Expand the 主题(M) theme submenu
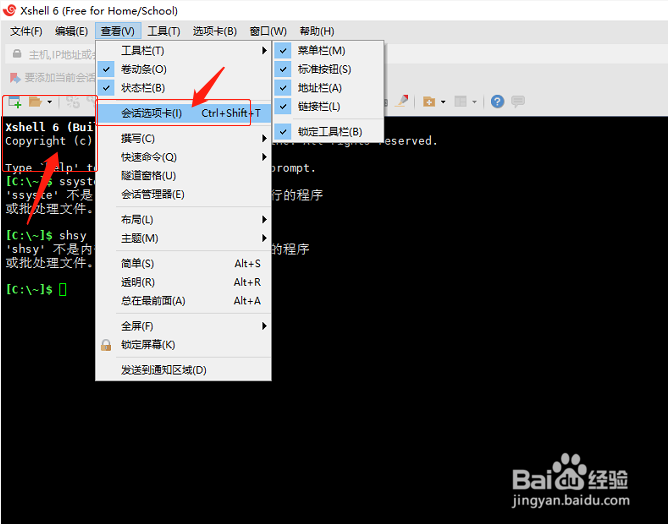Image resolution: width=668 pixels, height=524 pixels. tap(184, 238)
